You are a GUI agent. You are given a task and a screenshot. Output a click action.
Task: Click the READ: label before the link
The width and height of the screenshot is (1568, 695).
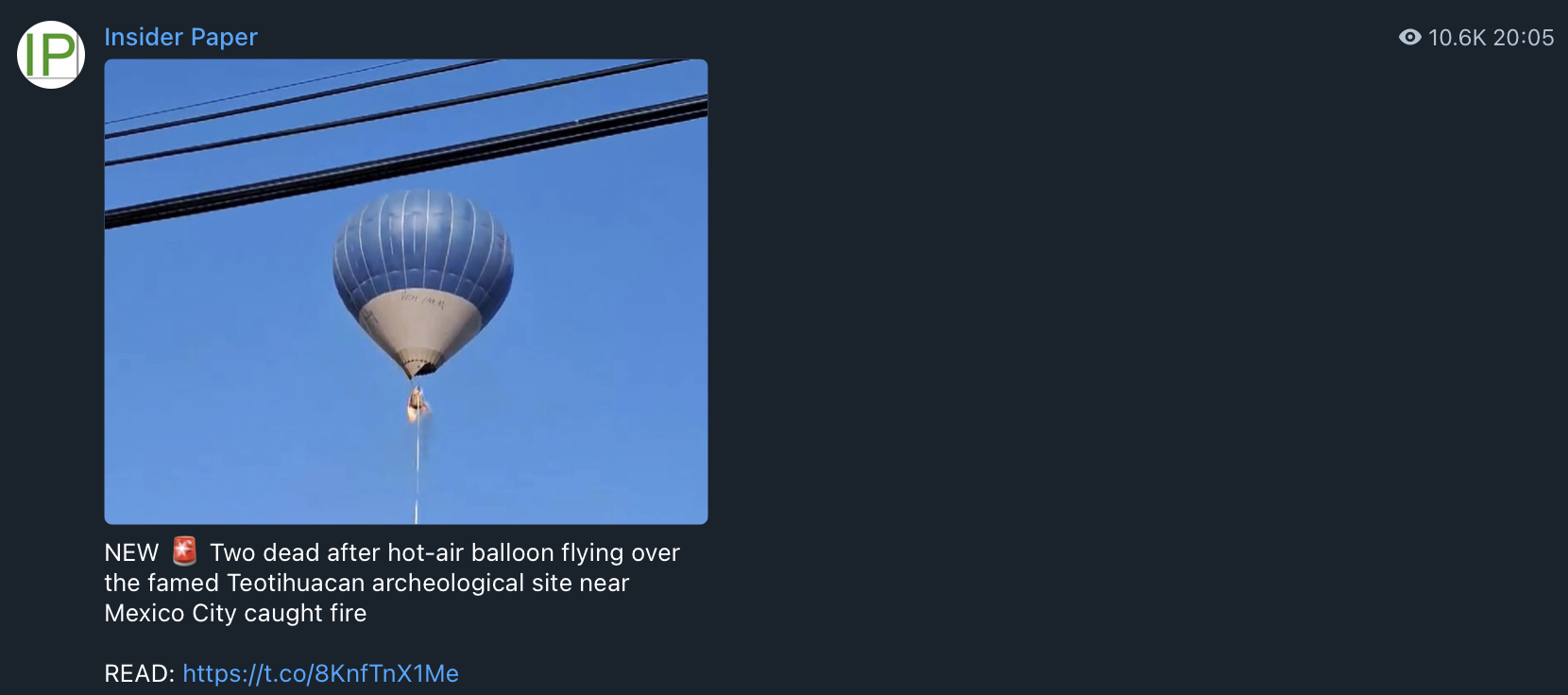pyautogui.click(x=140, y=673)
